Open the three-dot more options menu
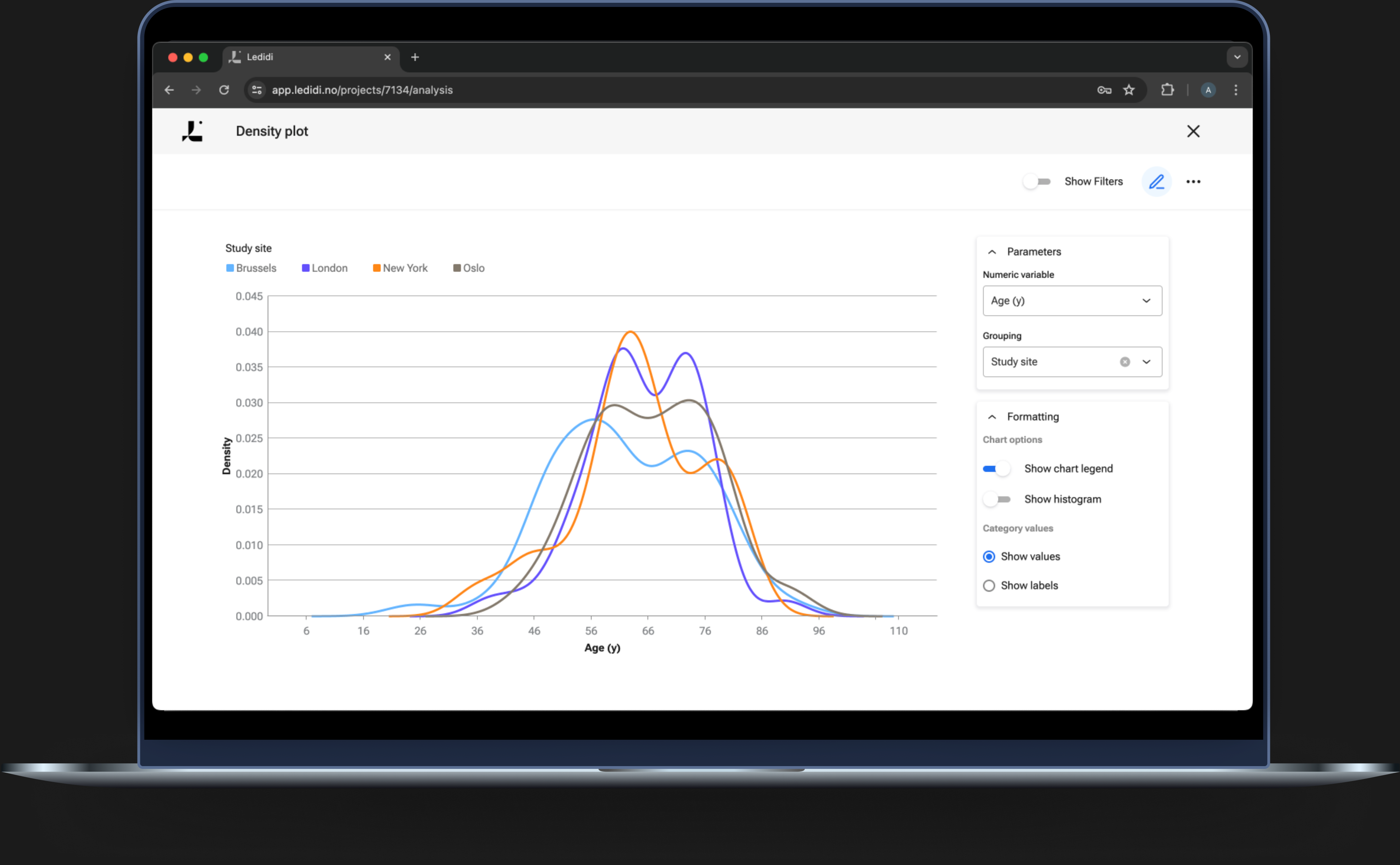The height and width of the screenshot is (865, 1400). [x=1193, y=182]
